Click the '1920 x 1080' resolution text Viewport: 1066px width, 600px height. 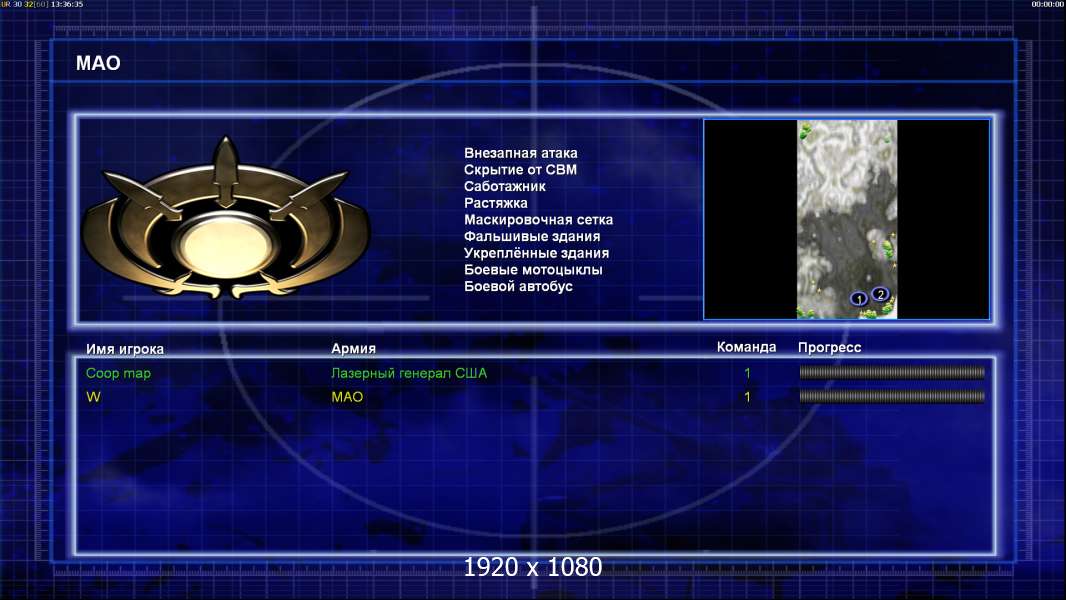pyautogui.click(x=532, y=567)
